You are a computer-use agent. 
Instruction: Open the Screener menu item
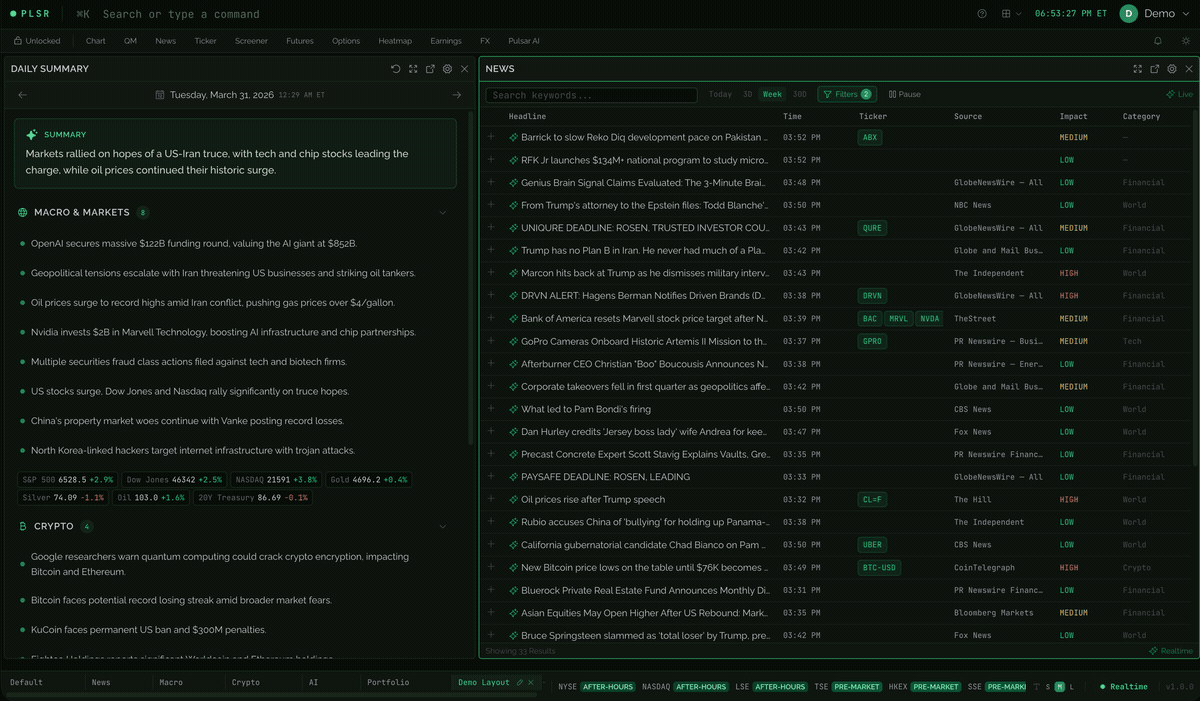coord(252,41)
